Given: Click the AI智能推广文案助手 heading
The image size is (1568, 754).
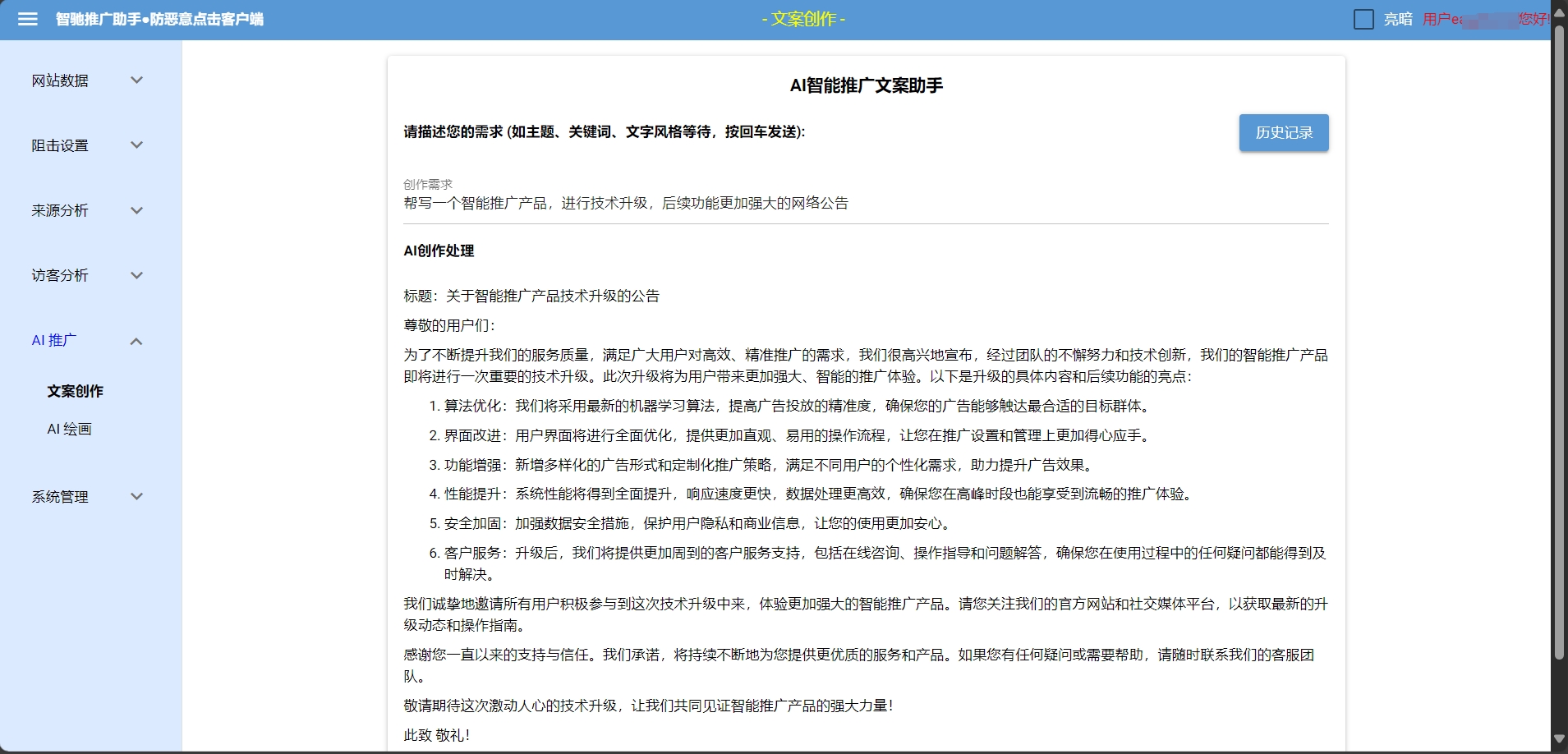Looking at the screenshot, I should coord(866,85).
